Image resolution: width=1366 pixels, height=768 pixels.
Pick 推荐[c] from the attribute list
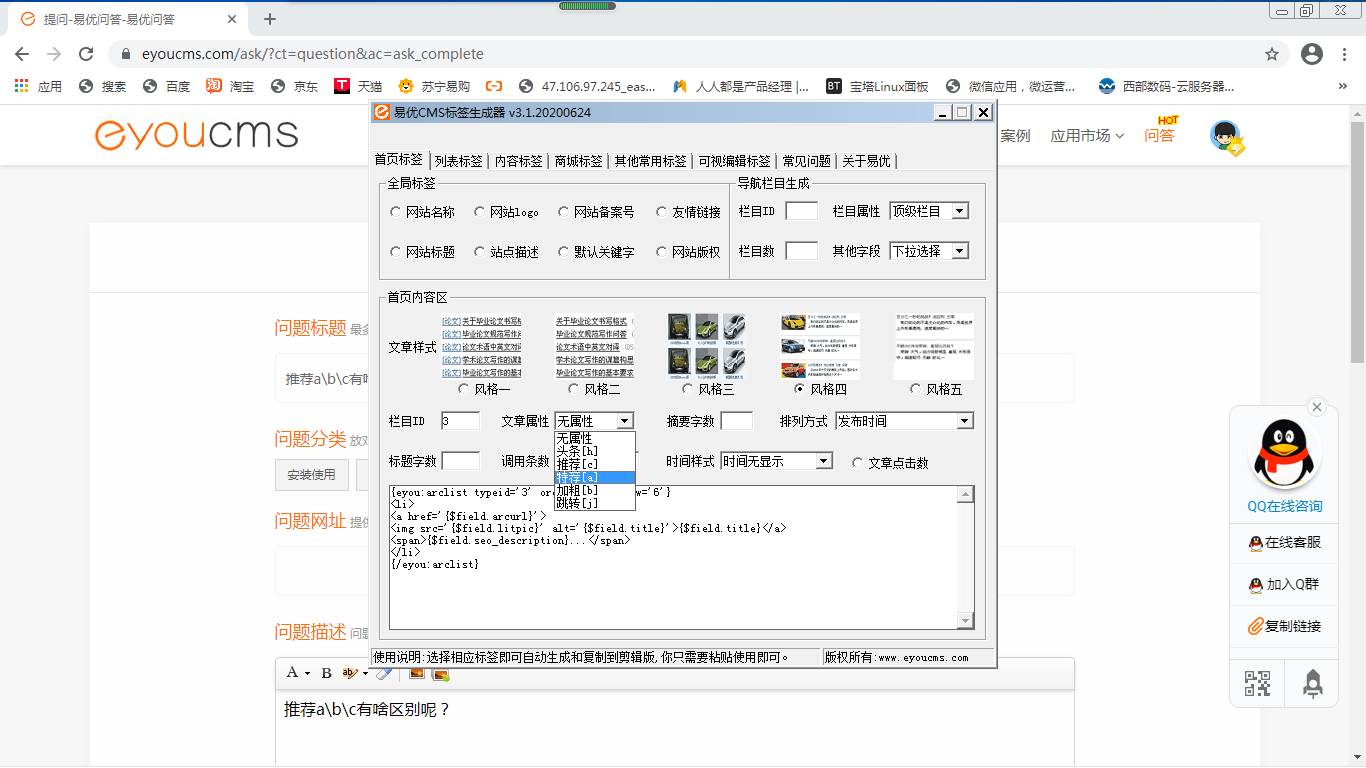tap(595, 464)
